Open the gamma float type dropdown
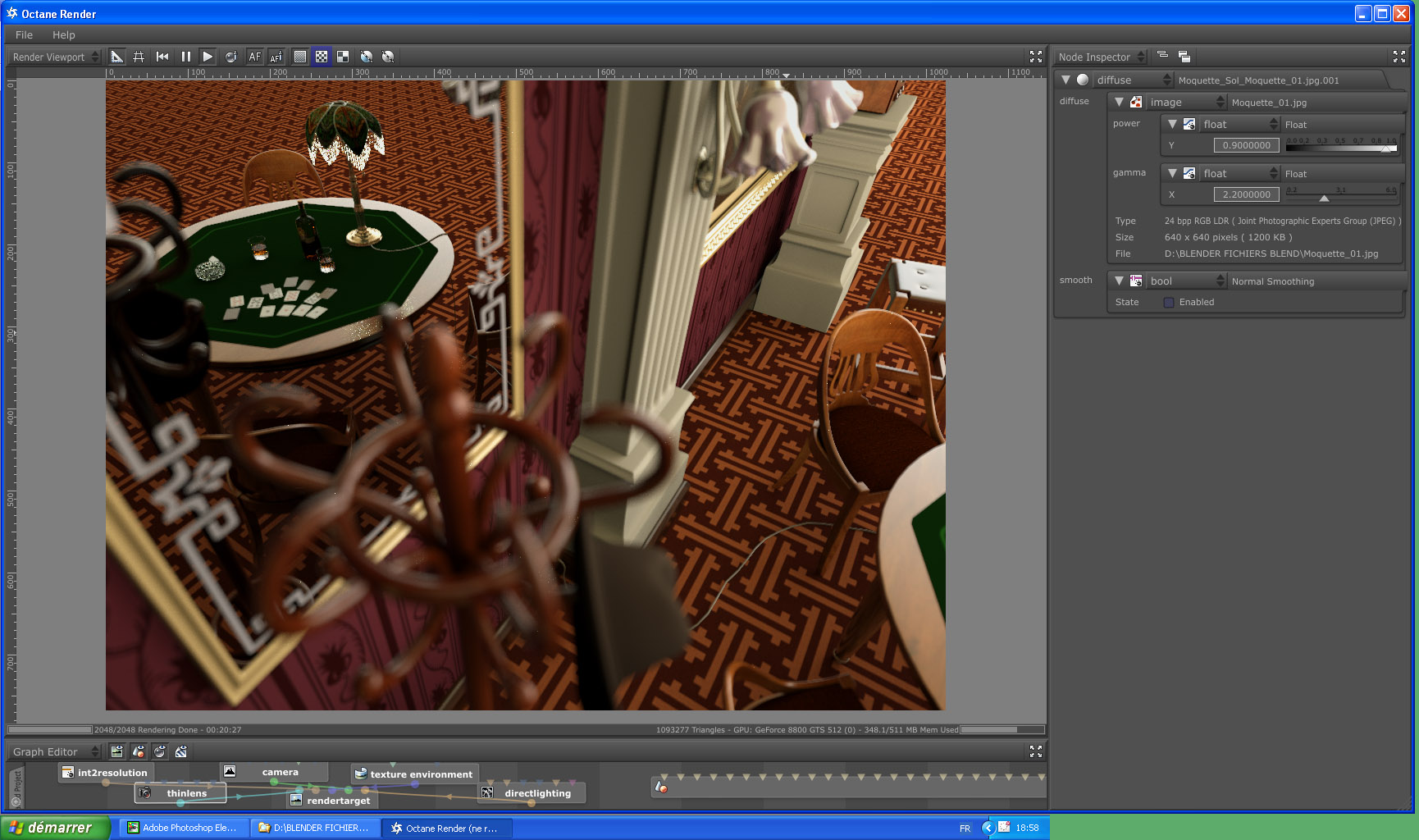The width and height of the screenshot is (1419, 840). point(1239,173)
